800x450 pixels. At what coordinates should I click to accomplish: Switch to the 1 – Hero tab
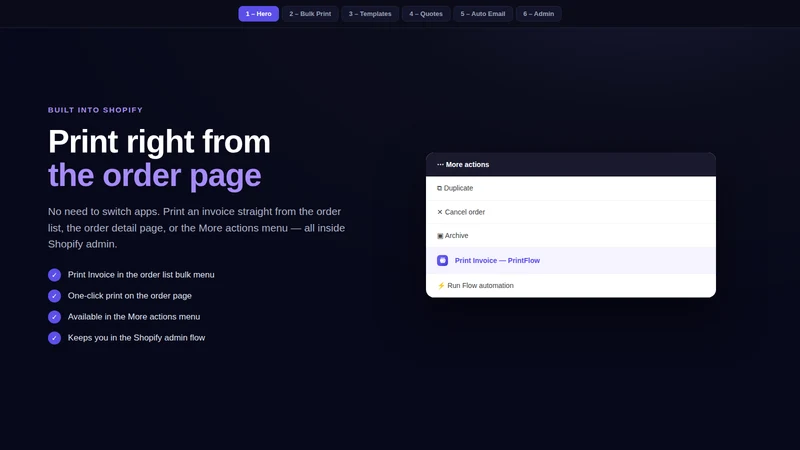click(258, 14)
